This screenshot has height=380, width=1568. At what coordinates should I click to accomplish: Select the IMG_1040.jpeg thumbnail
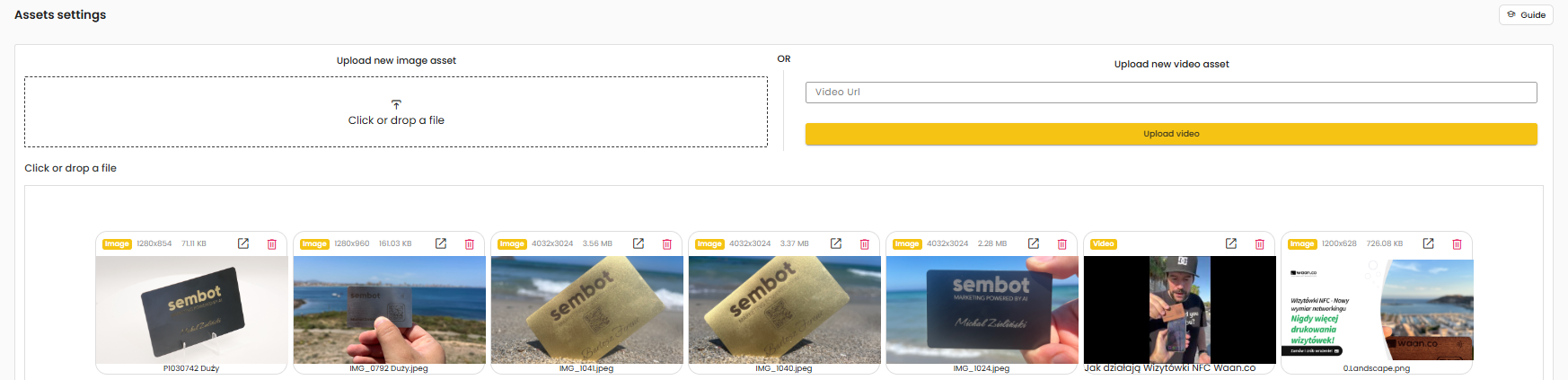click(784, 310)
